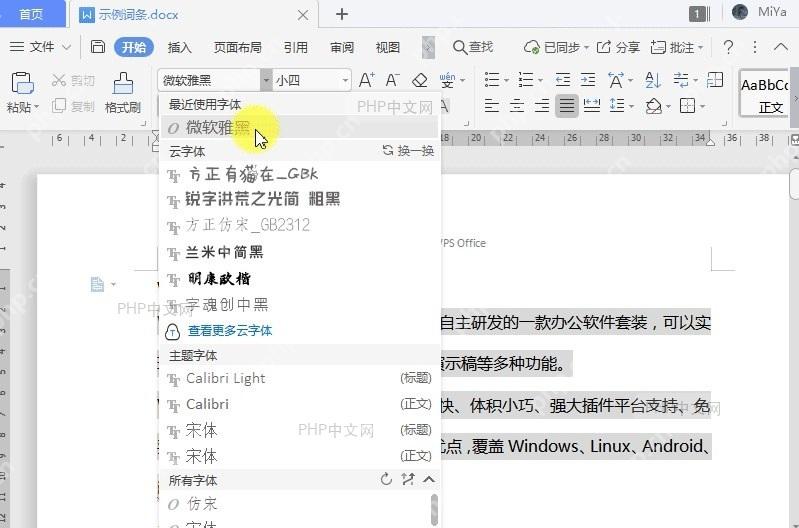Open the font name dropdown arrow
799x528 pixels.
pos(266,81)
